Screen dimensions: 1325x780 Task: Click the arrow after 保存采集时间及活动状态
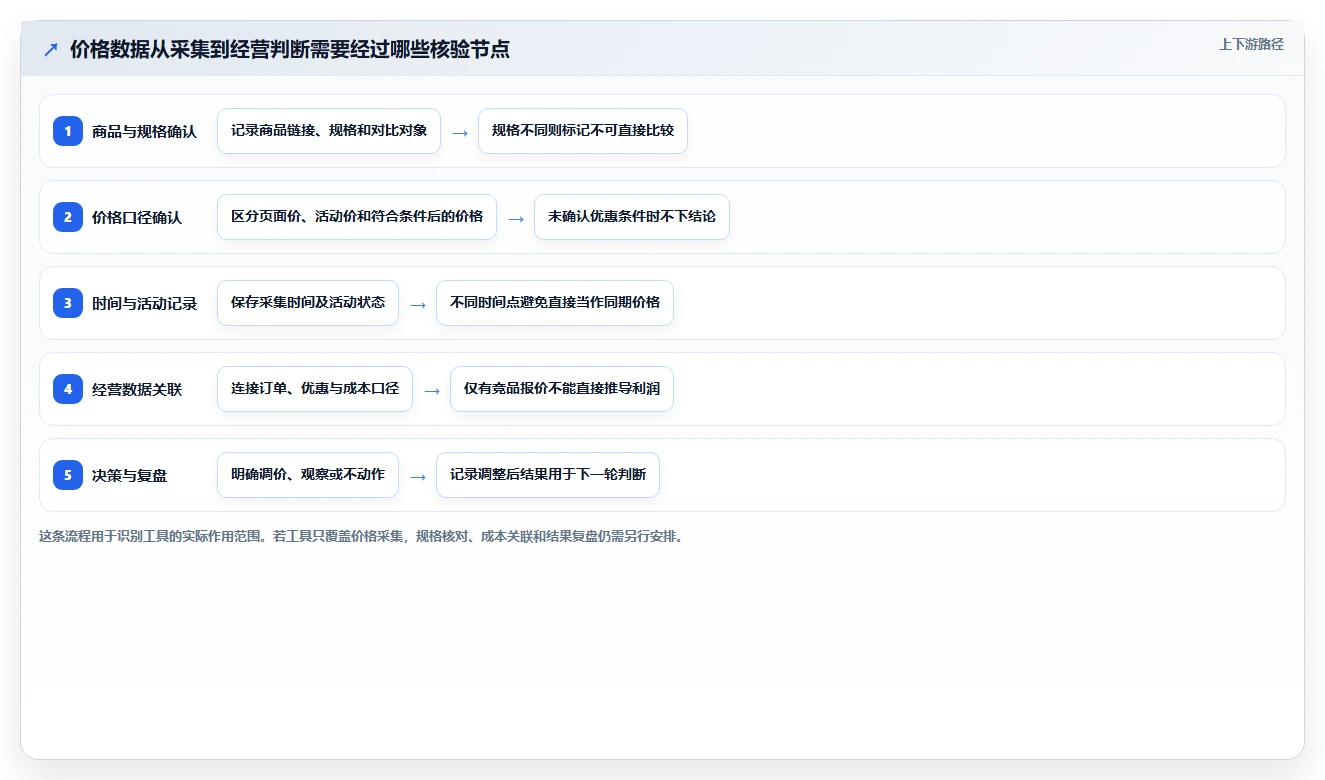pyautogui.click(x=418, y=304)
